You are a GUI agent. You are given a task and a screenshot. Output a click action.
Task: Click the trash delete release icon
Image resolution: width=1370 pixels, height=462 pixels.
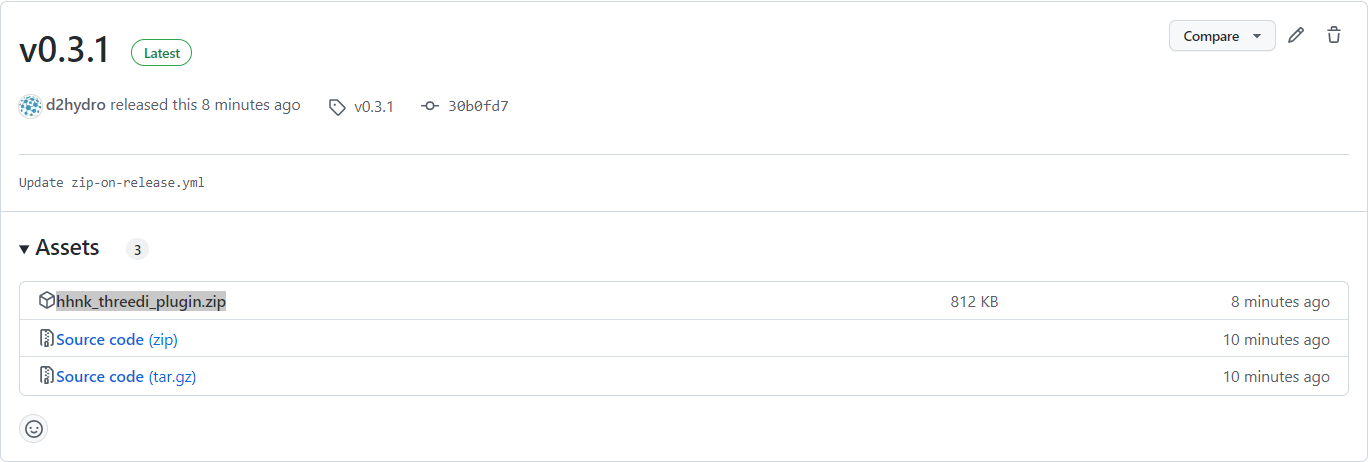1334,36
